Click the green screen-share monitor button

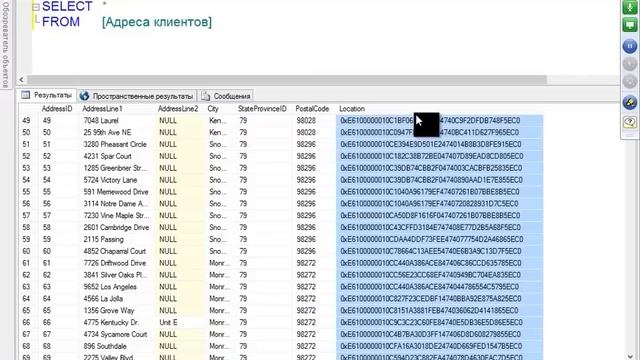630,25
